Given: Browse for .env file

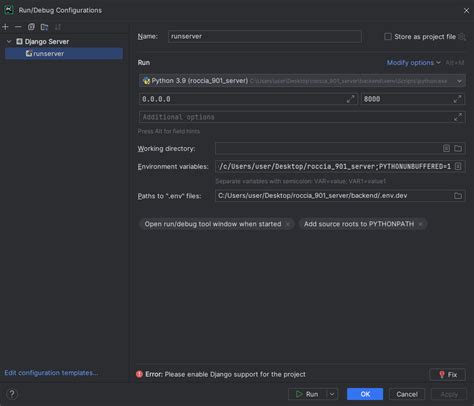Looking at the screenshot, I should 458,196.
